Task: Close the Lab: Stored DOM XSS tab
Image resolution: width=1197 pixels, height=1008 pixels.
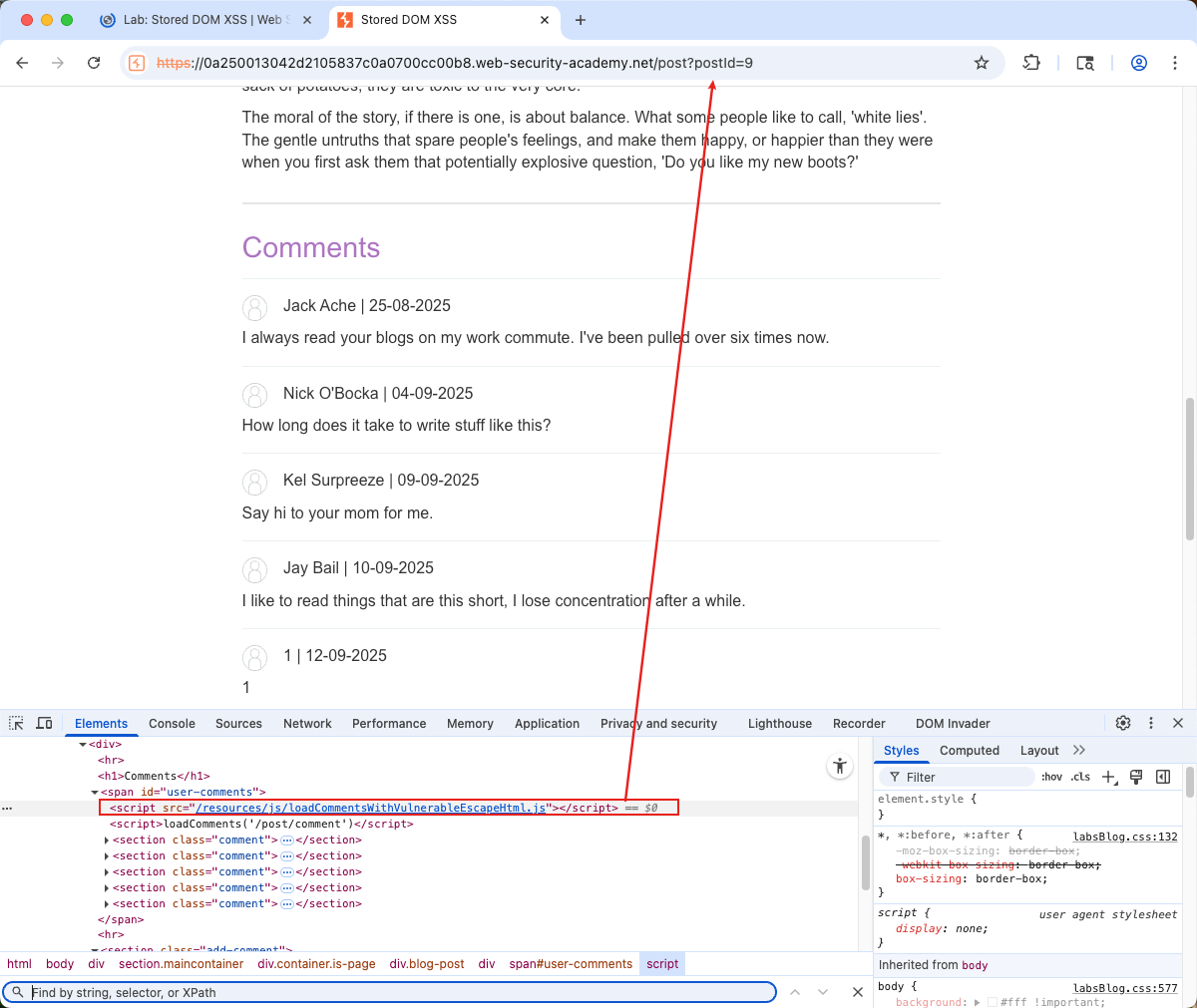Action: click(x=307, y=20)
